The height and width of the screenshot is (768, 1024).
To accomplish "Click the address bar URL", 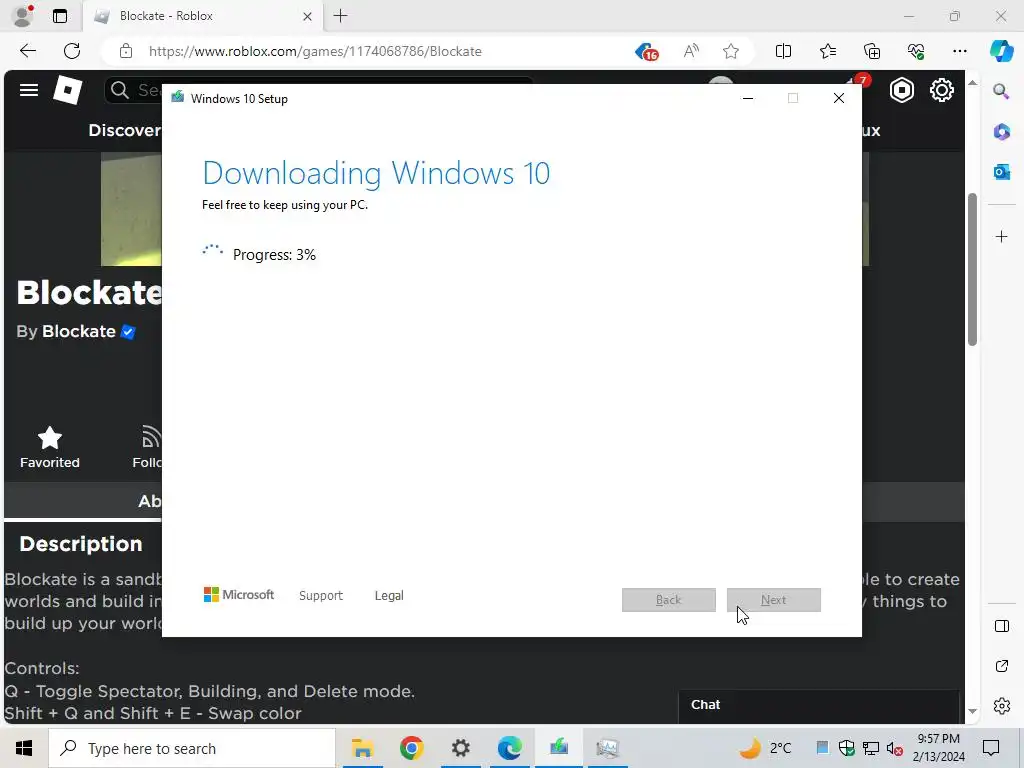I will (315, 51).
